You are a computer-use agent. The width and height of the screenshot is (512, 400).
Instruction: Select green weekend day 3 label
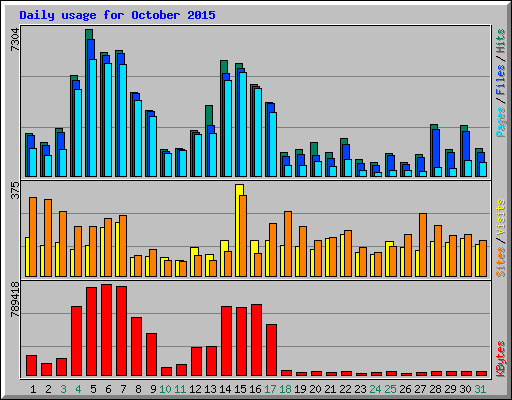[63, 389]
